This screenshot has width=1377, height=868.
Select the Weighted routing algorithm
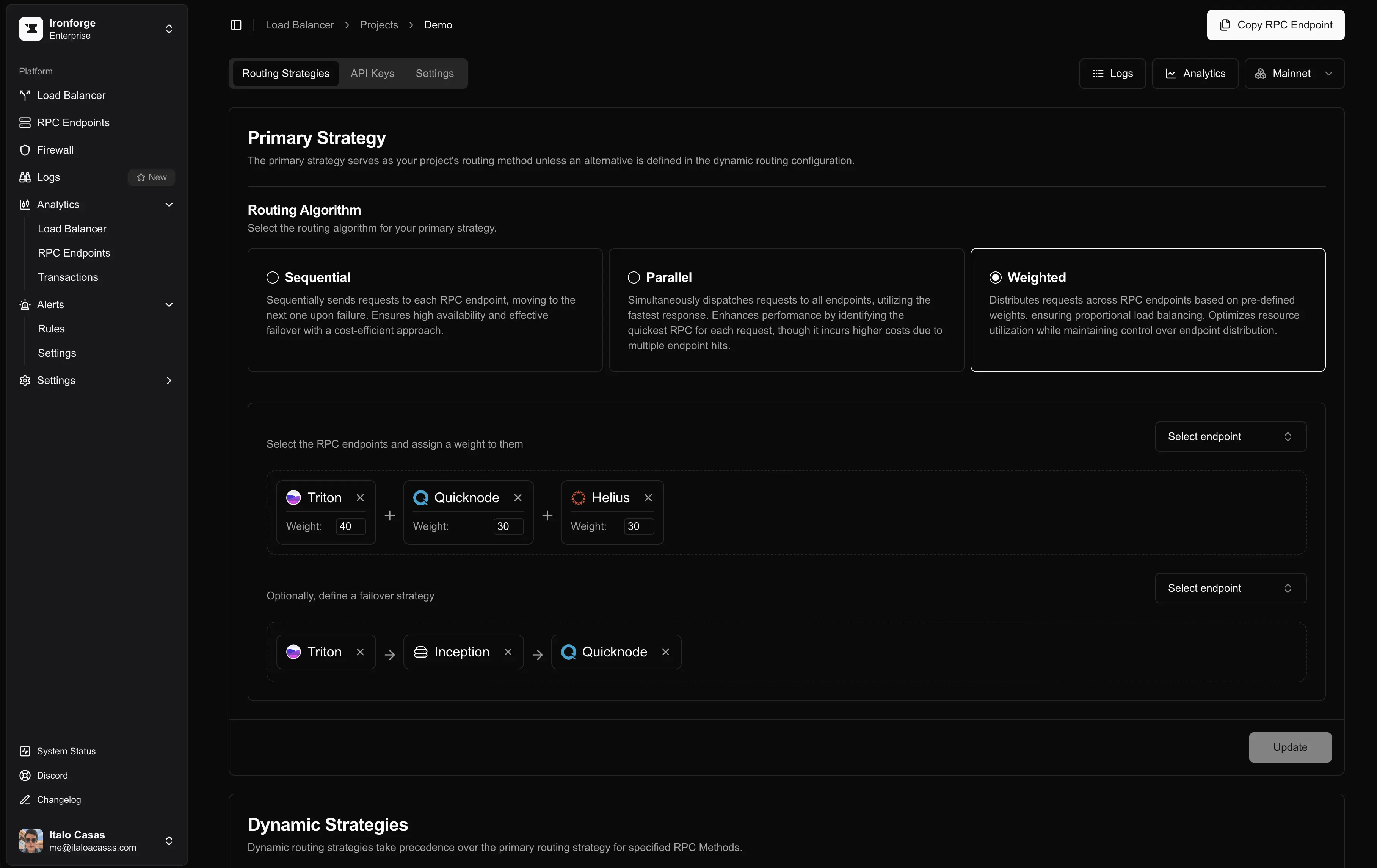pos(995,277)
